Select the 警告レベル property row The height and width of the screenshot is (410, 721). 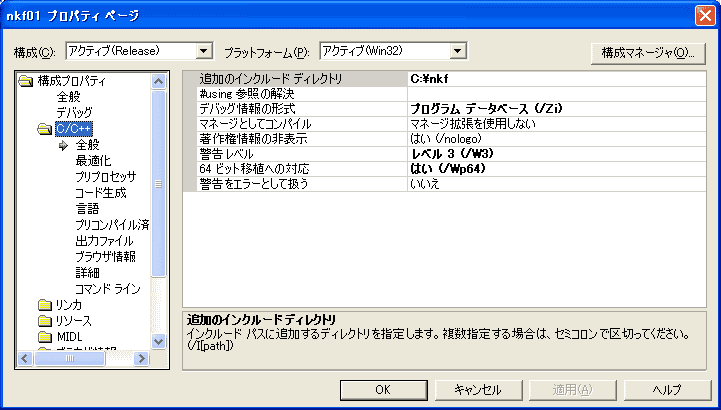coord(445,154)
